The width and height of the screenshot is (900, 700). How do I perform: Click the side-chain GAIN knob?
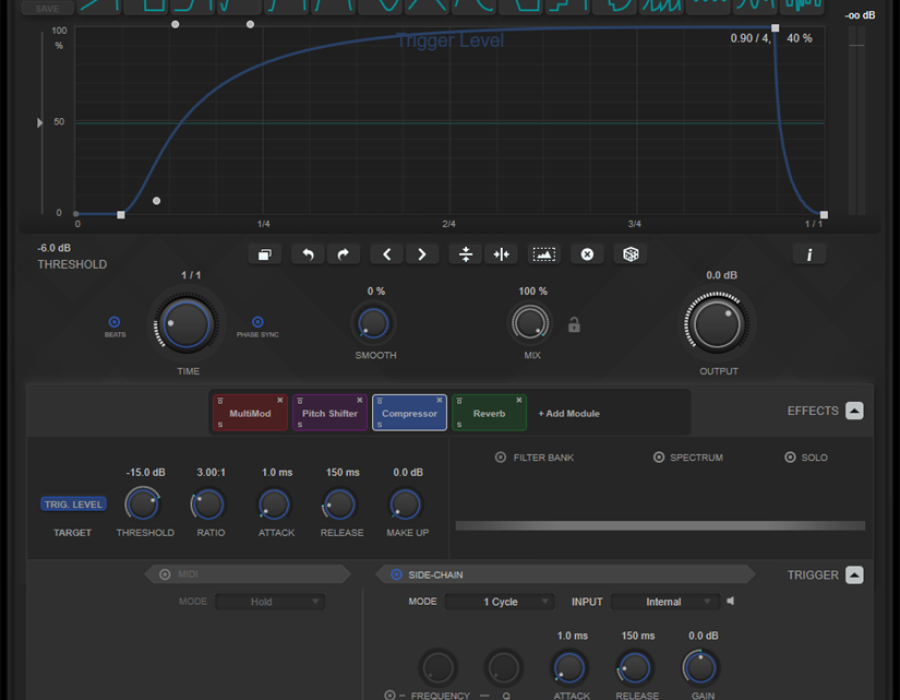point(701,668)
